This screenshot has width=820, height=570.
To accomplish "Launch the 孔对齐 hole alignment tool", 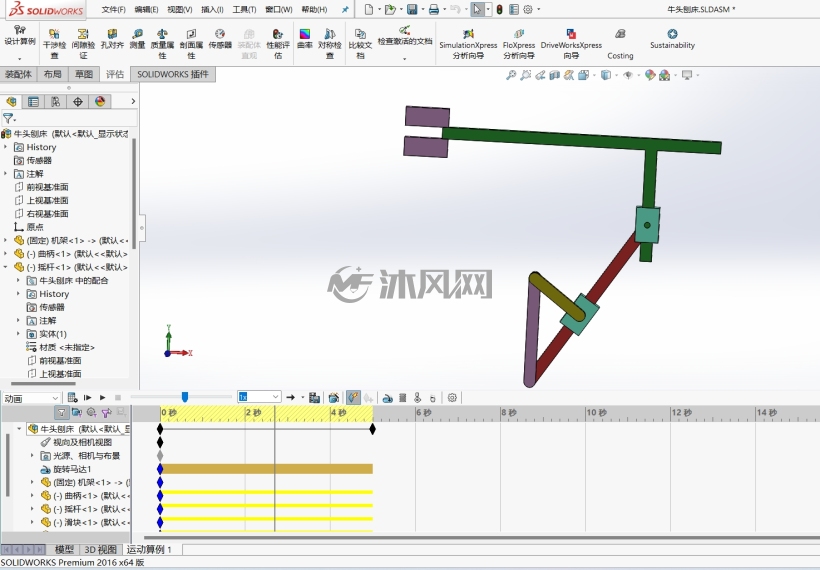I will click(x=112, y=39).
